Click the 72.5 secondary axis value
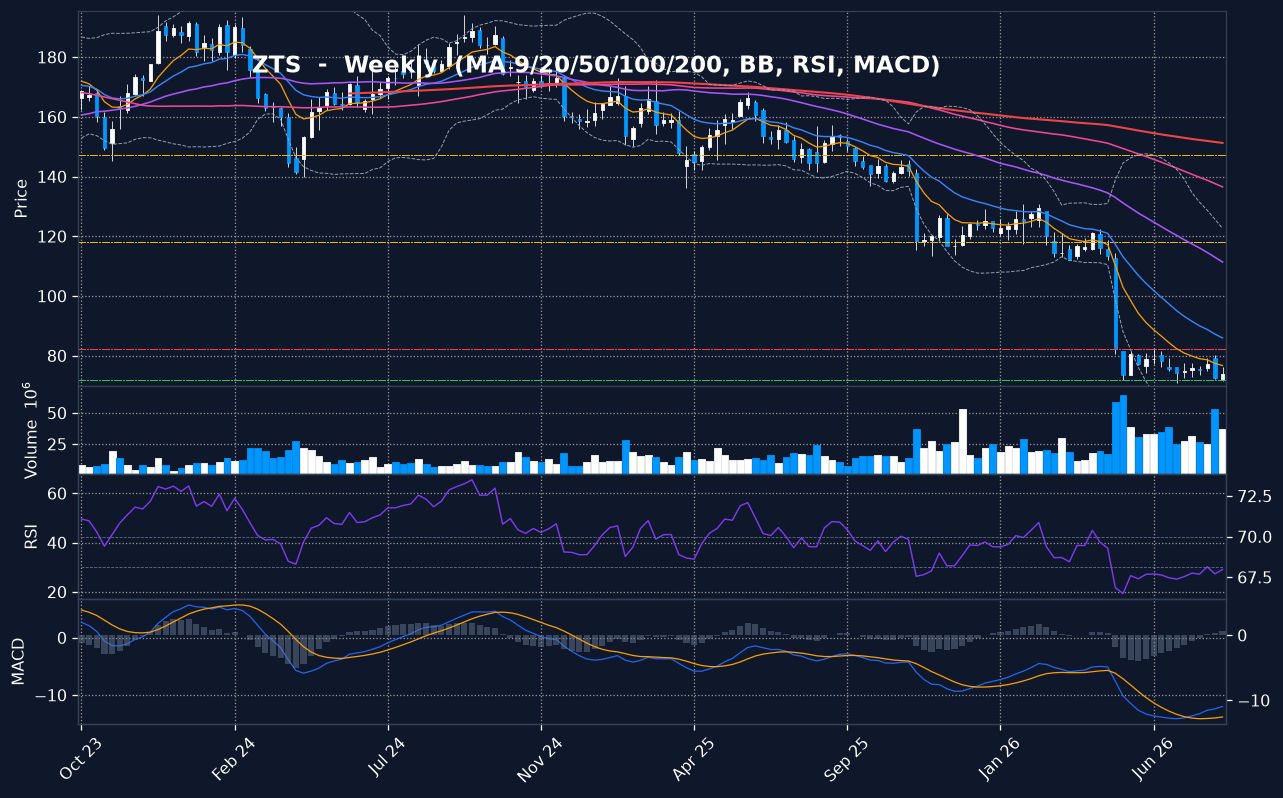 point(1253,496)
